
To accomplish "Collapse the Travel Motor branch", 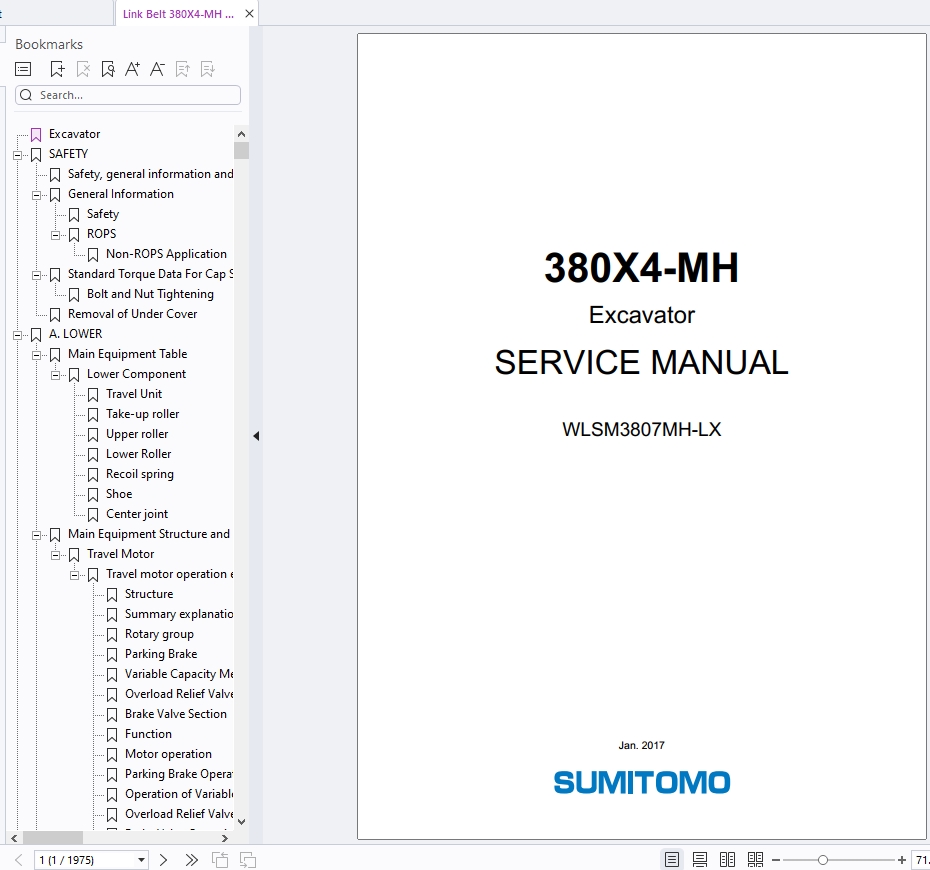I will click(55, 555).
